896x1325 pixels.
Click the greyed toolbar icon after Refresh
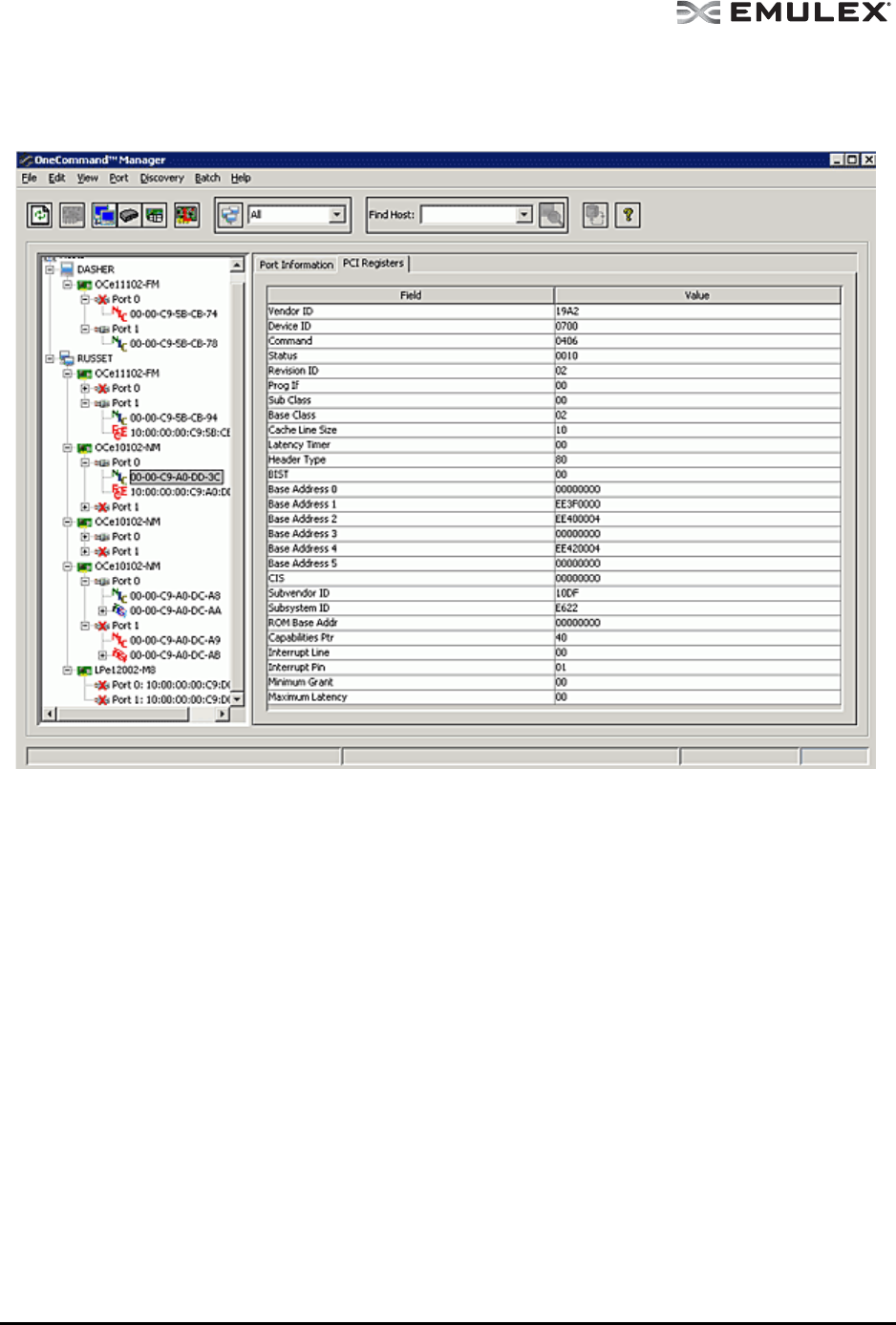click(x=73, y=215)
